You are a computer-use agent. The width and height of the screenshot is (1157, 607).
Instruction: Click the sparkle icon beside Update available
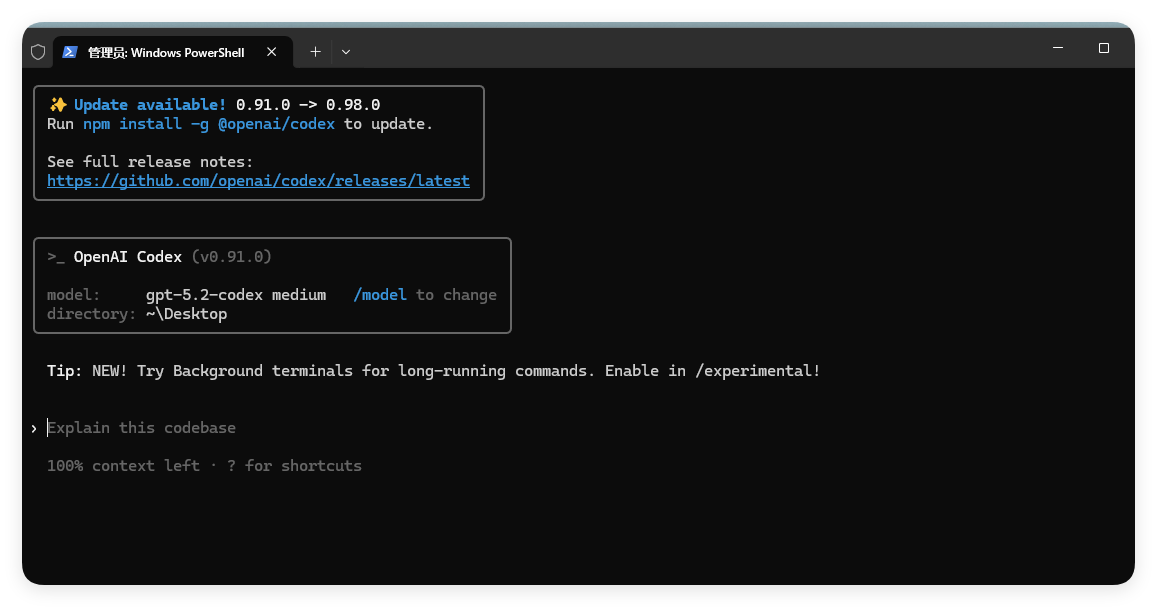(x=58, y=105)
